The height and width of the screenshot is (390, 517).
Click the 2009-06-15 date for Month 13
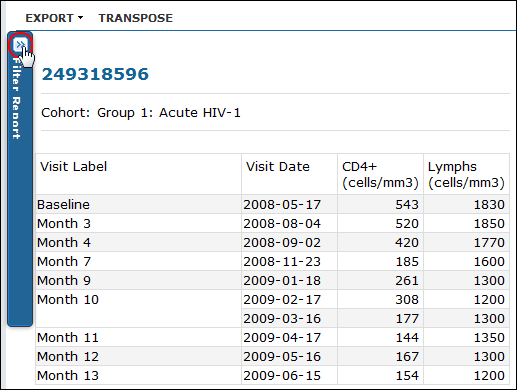pos(282,376)
